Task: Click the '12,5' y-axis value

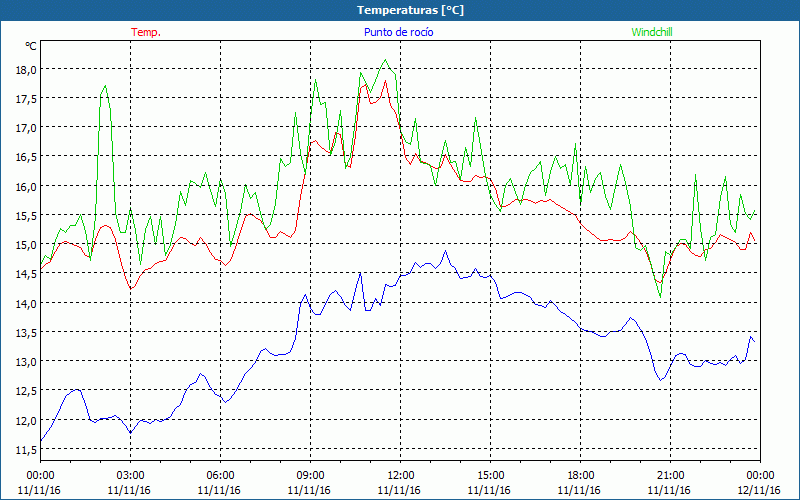Action: 26,391
